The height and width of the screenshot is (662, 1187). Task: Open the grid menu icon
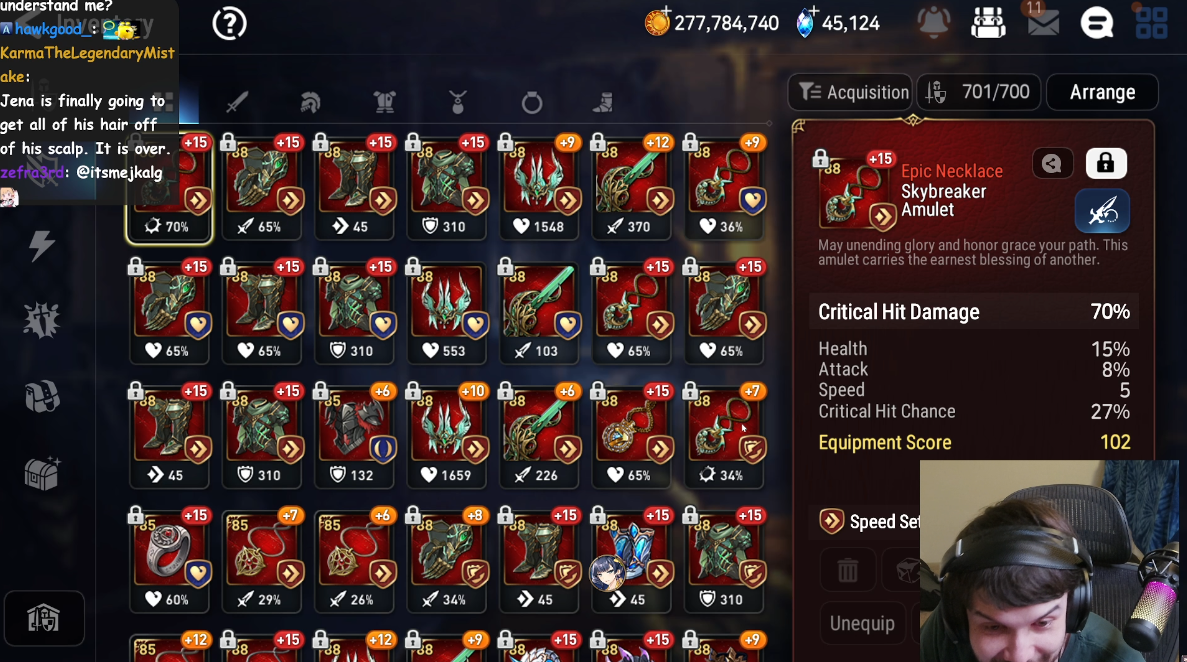pyautogui.click(x=1151, y=23)
